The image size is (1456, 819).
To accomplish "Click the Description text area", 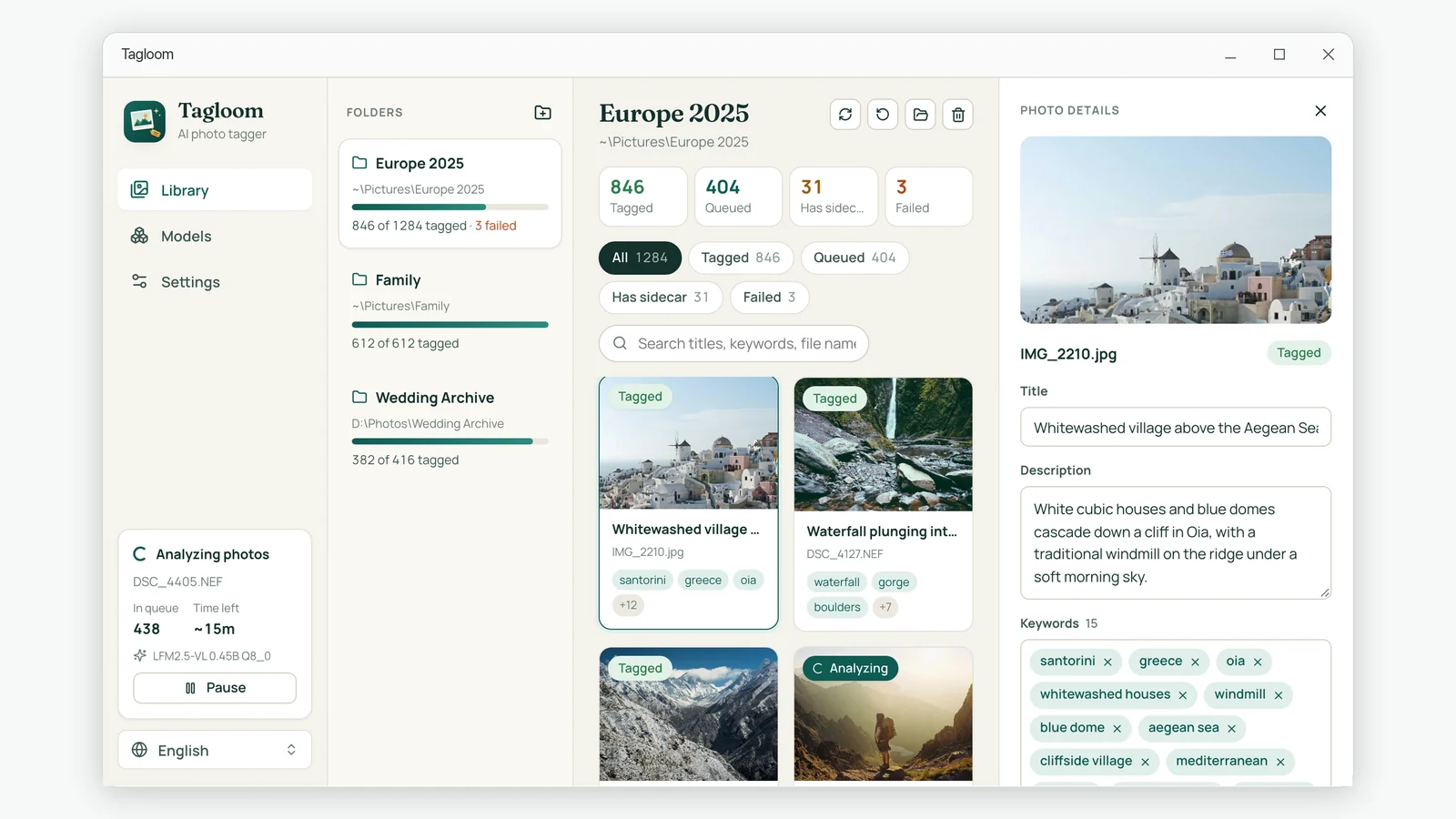I will coord(1176,543).
